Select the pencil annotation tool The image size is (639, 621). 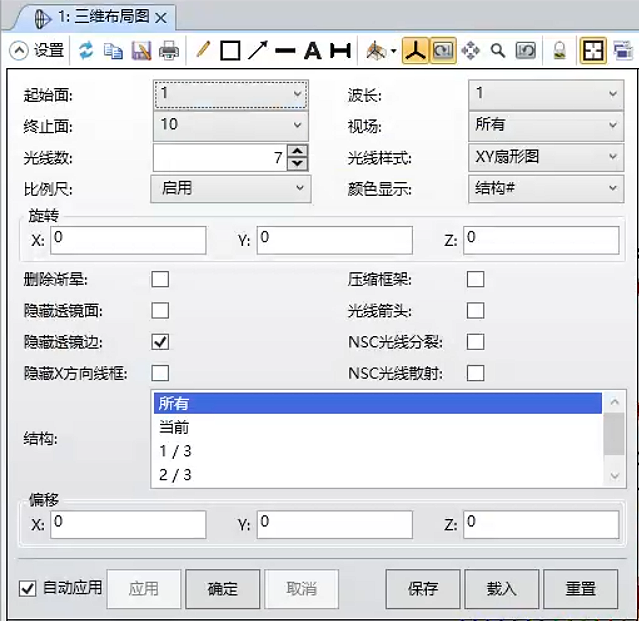pyautogui.click(x=203, y=50)
